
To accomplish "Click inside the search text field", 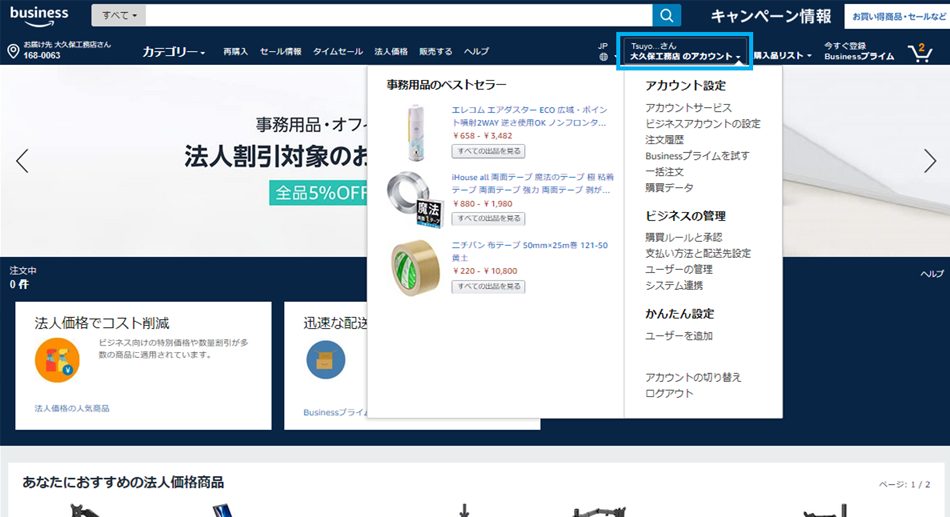I will coord(399,15).
